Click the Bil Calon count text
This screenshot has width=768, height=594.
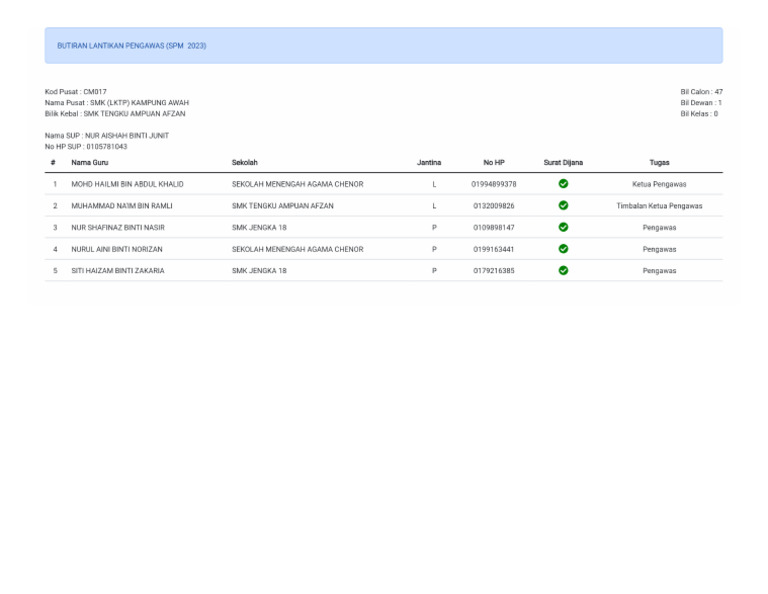coord(701,92)
